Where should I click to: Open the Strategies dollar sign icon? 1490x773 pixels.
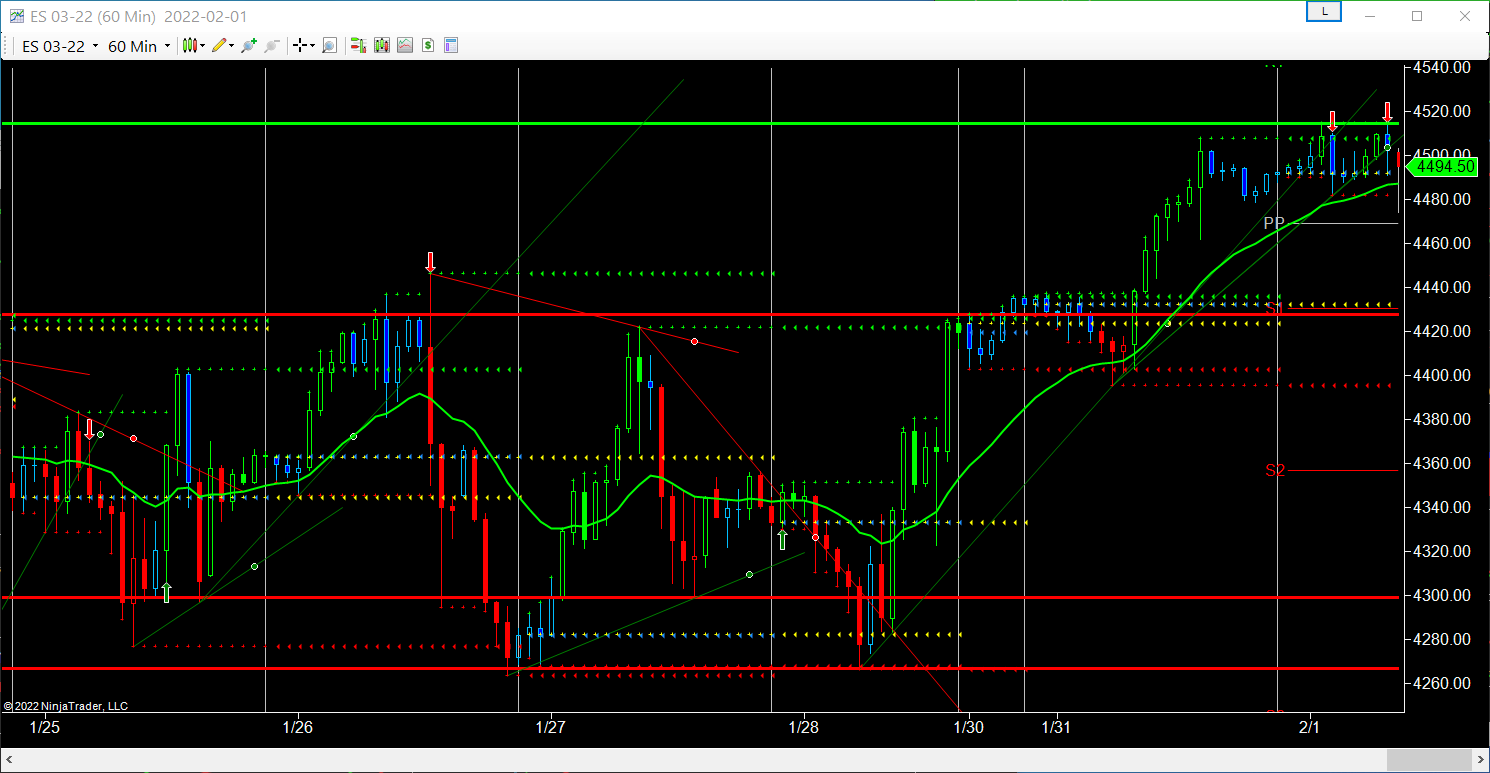pyautogui.click(x=427, y=45)
